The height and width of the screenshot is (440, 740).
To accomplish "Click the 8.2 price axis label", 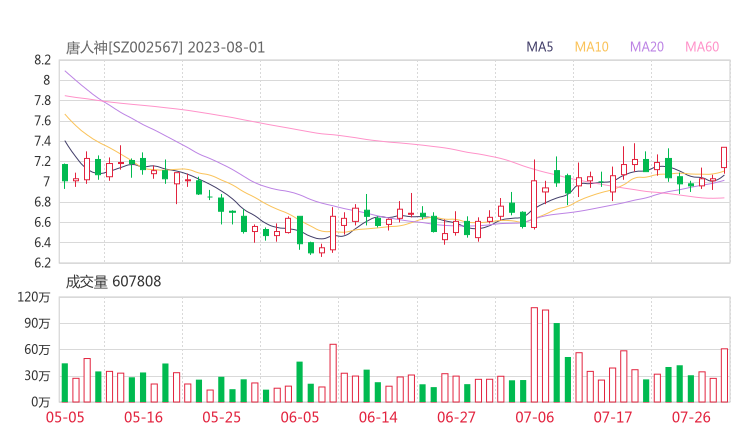I will 42,60.
